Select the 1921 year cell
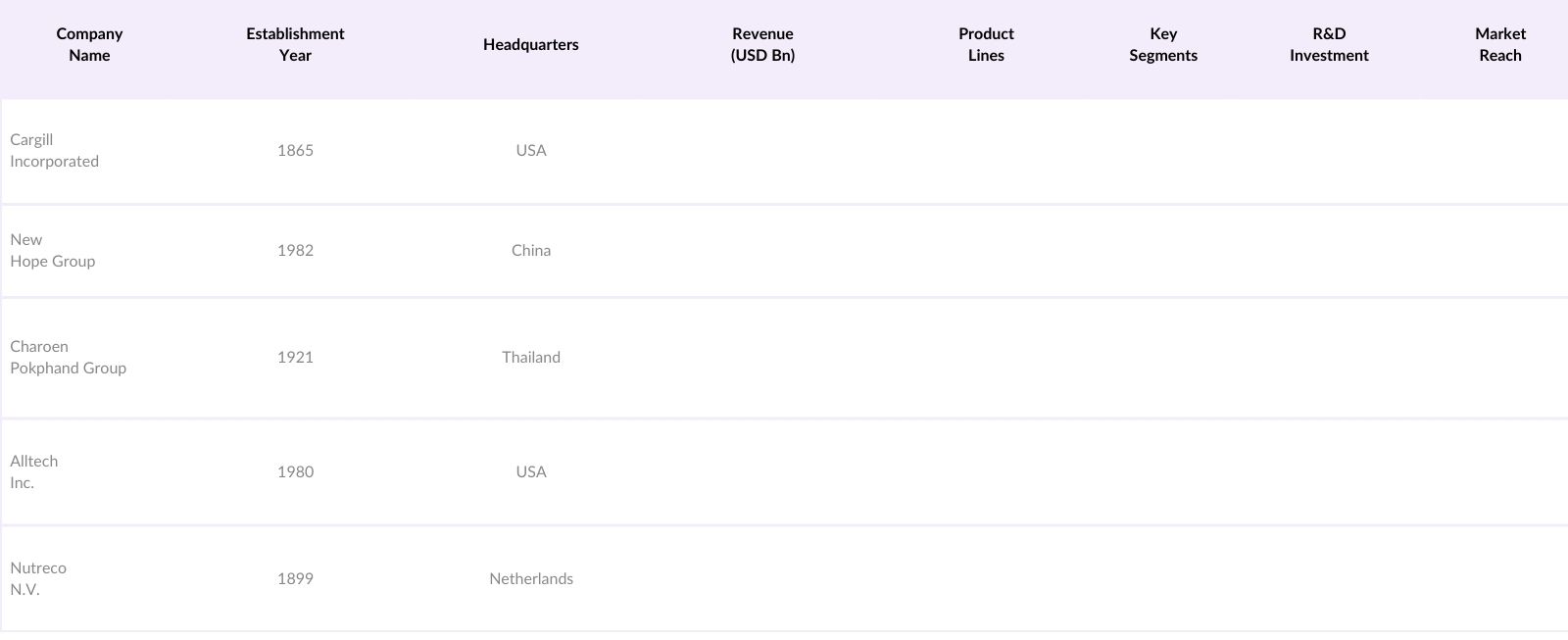1568x640 pixels. pyautogui.click(x=295, y=358)
